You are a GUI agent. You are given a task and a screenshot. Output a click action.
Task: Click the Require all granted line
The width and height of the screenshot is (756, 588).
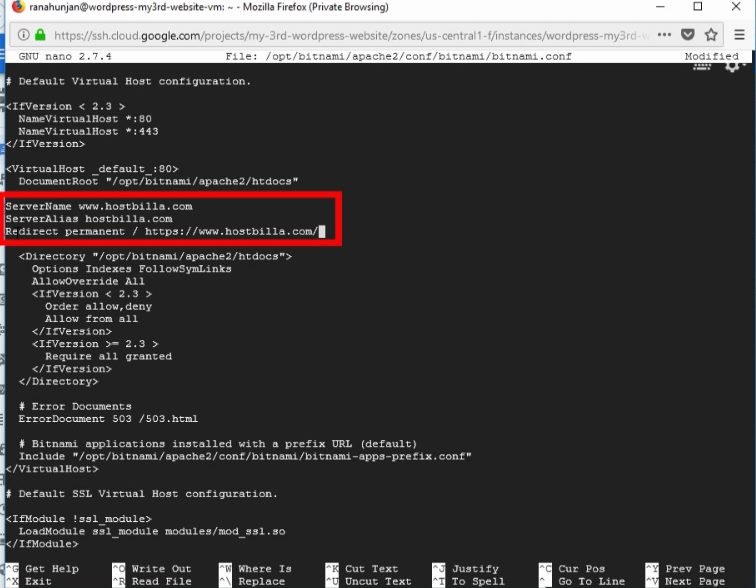point(108,356)
